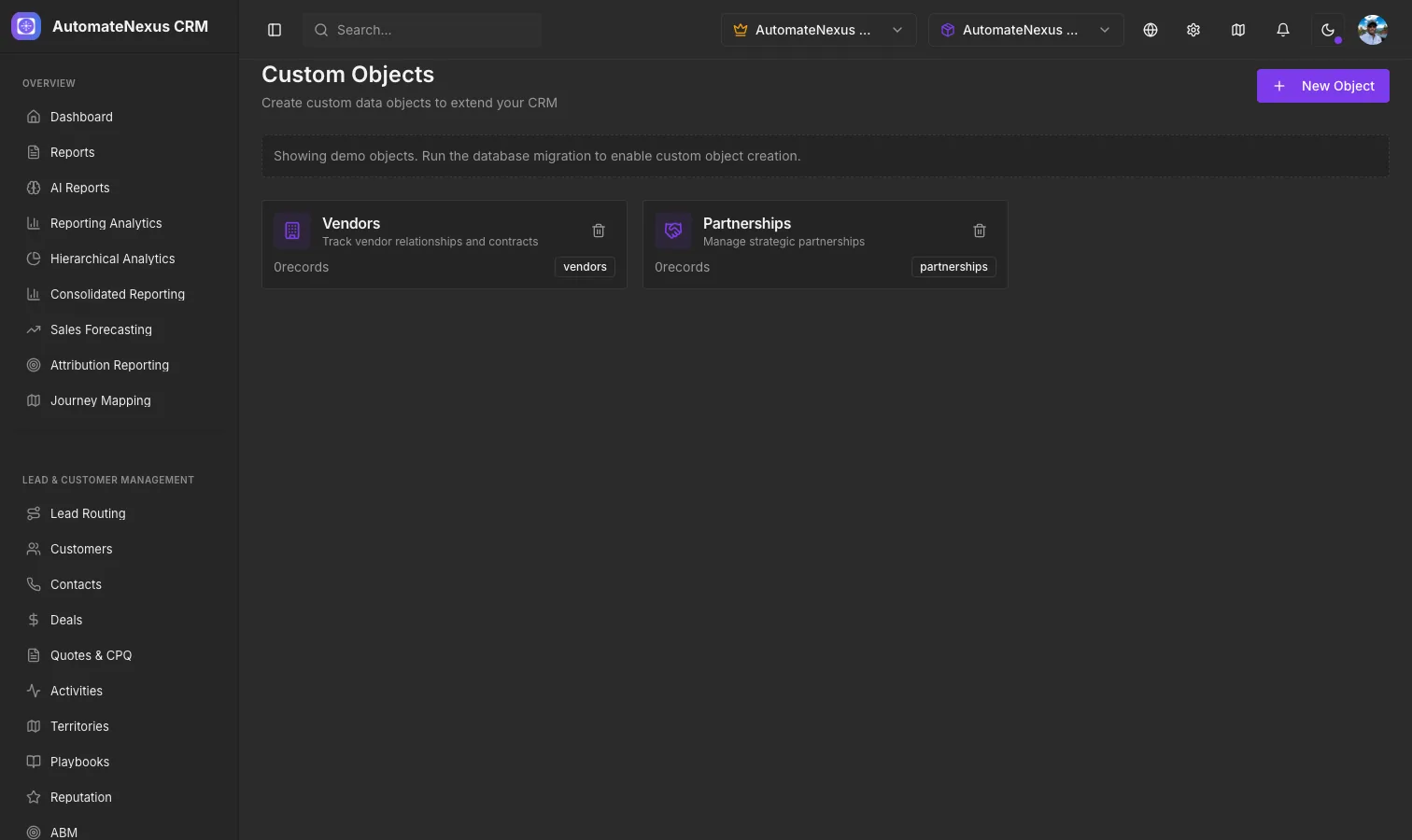Click the partnerships slug badge
The image size is (1412, 840).
(x=953, y=267)
